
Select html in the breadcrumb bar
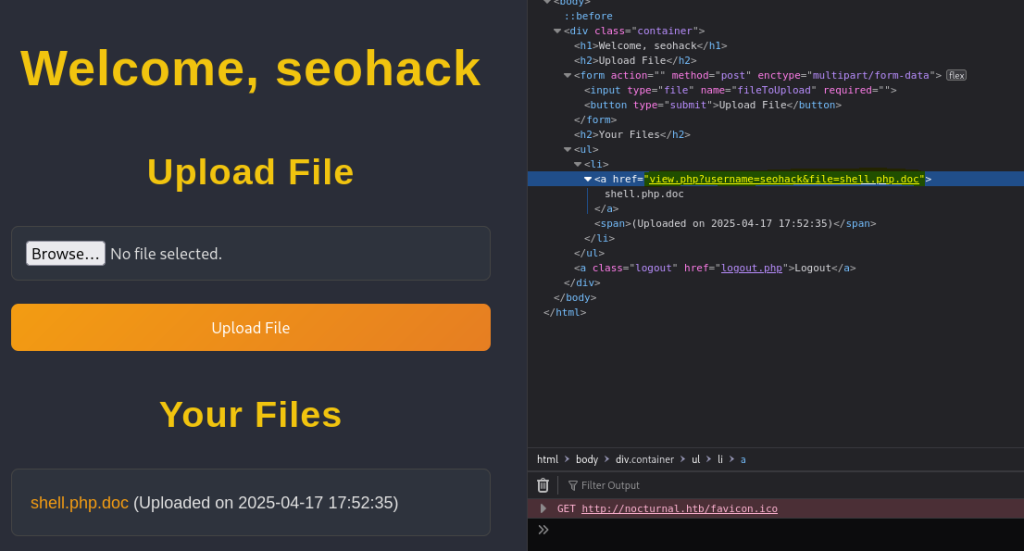click(547, 459)
